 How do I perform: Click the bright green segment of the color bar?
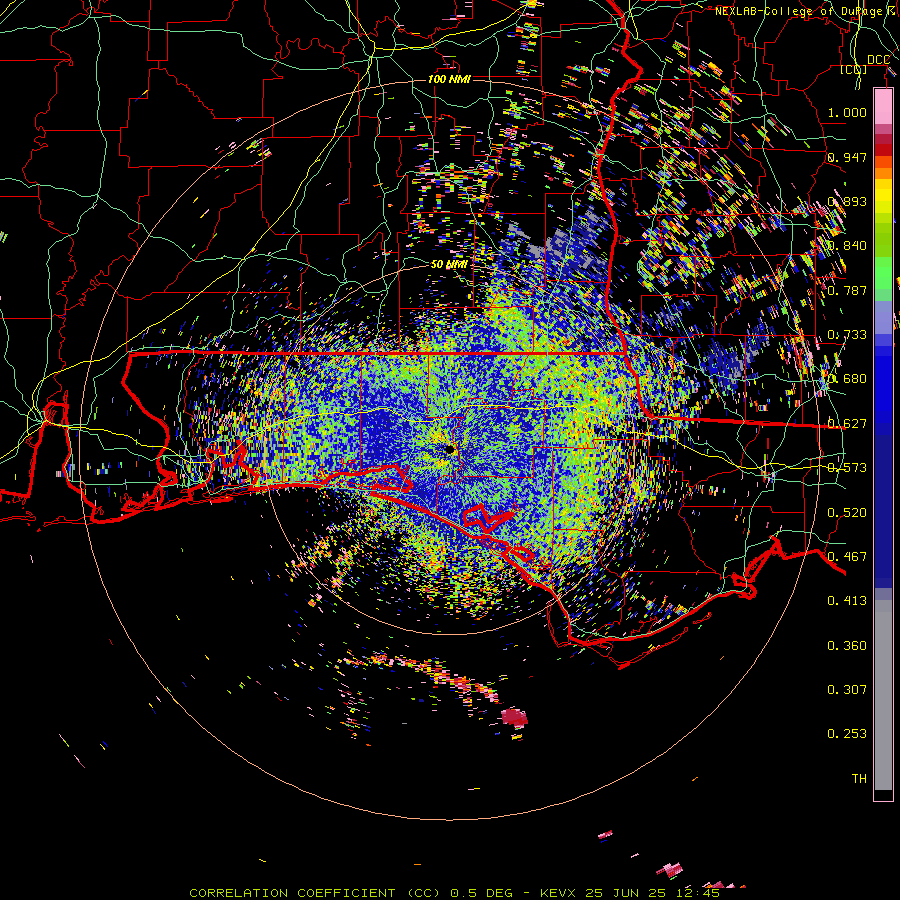coord(883,273)
